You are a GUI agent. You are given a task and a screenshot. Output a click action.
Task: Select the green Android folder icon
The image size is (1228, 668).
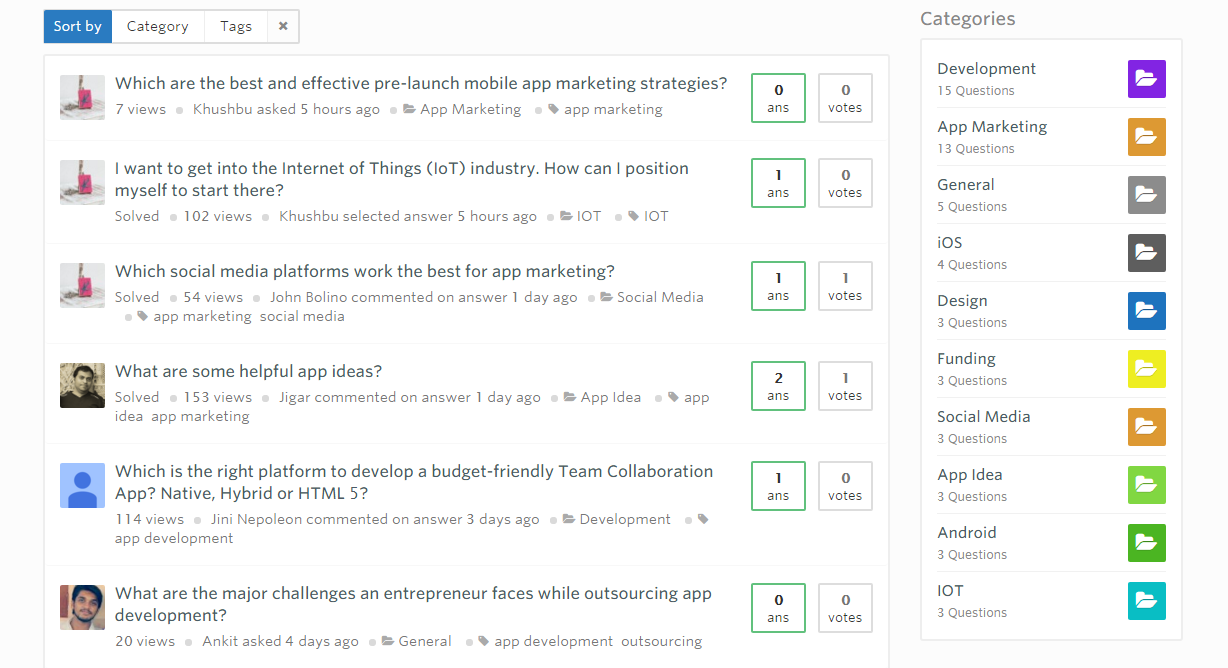[1146, 543]
